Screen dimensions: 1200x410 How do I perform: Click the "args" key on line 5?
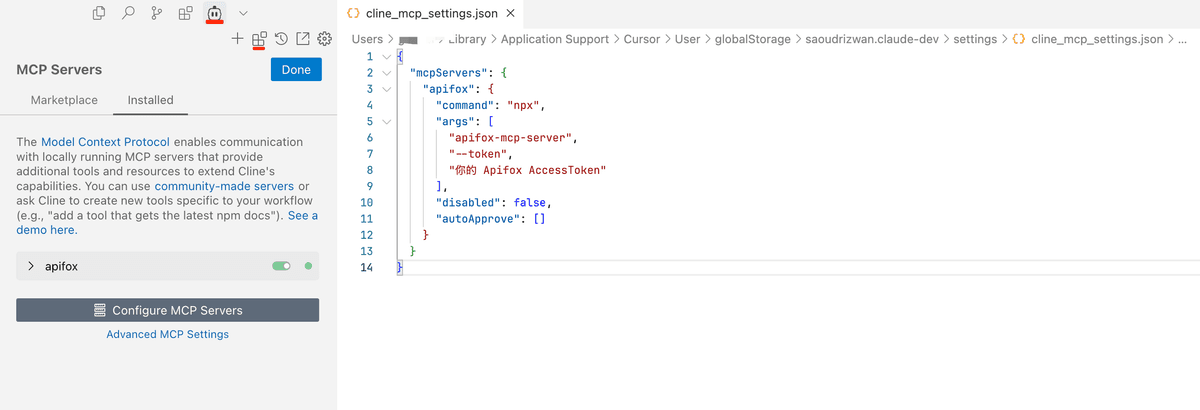pos(456,121)
